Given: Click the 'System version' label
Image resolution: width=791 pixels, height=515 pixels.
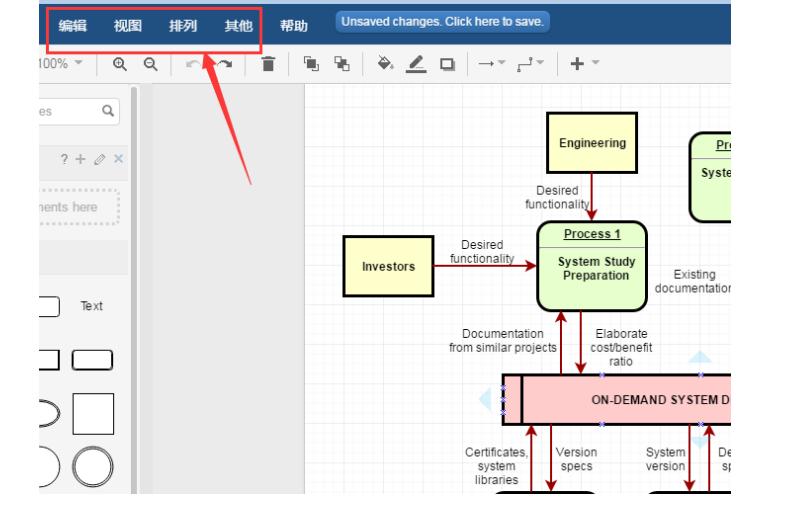Looking at the screenshot, I should point(665,459).
